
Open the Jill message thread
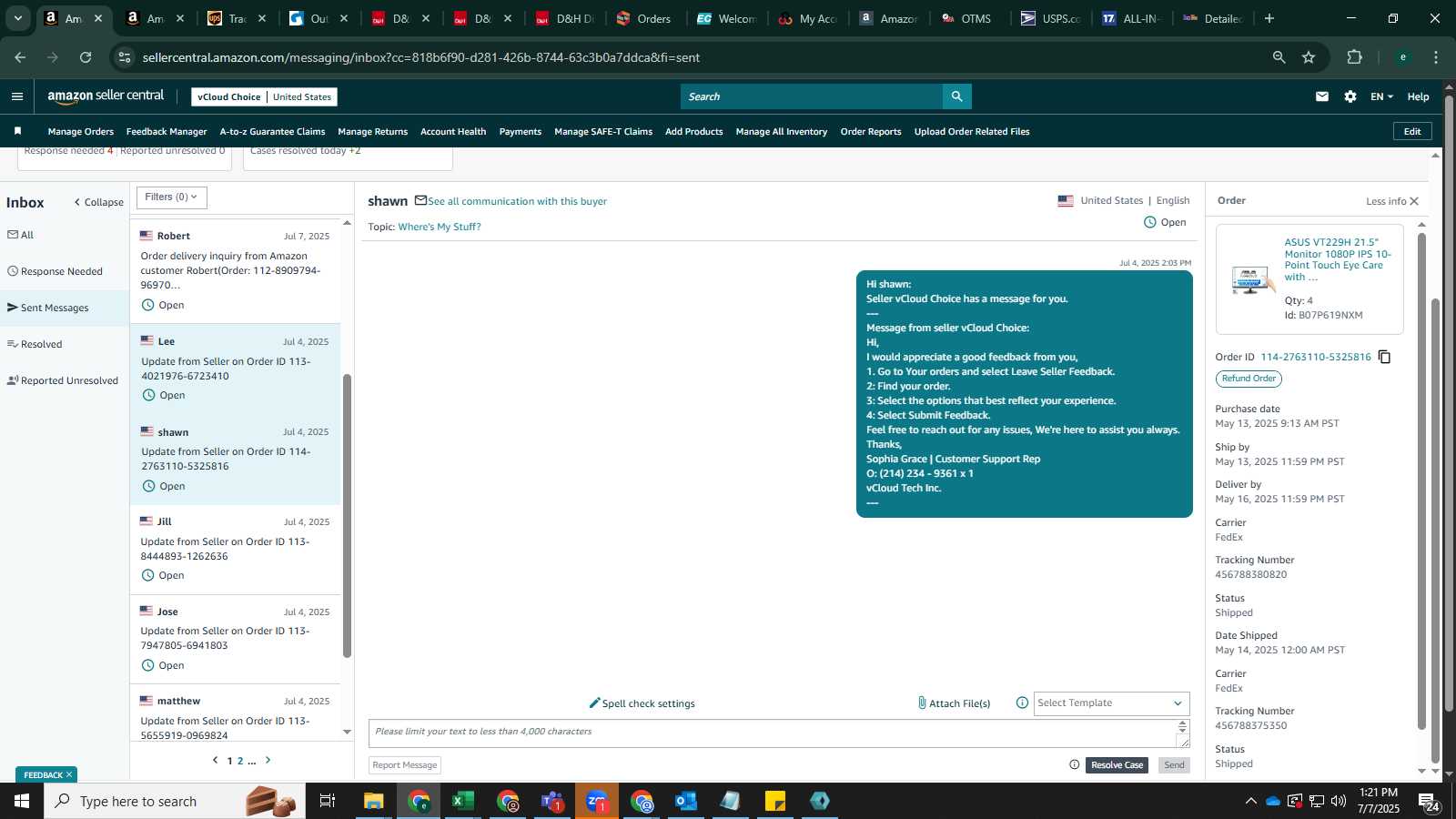(x=235, y=549)
